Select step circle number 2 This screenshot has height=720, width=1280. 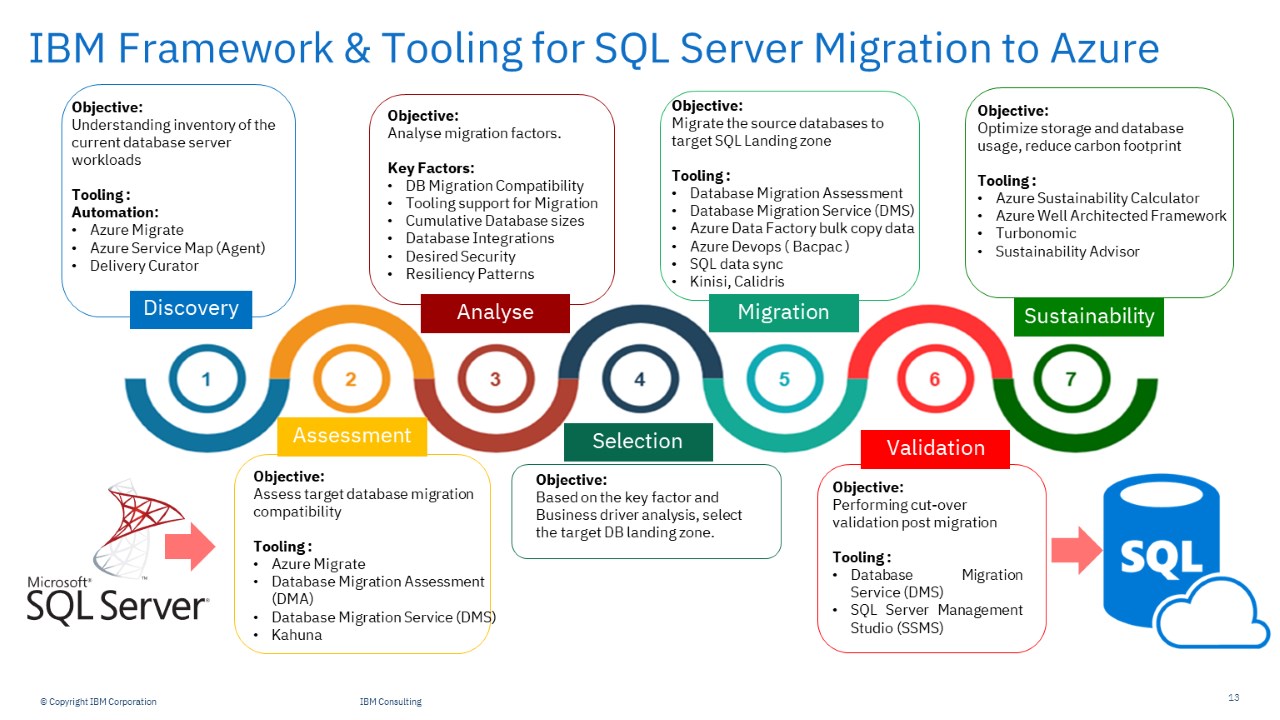point(351,380)
